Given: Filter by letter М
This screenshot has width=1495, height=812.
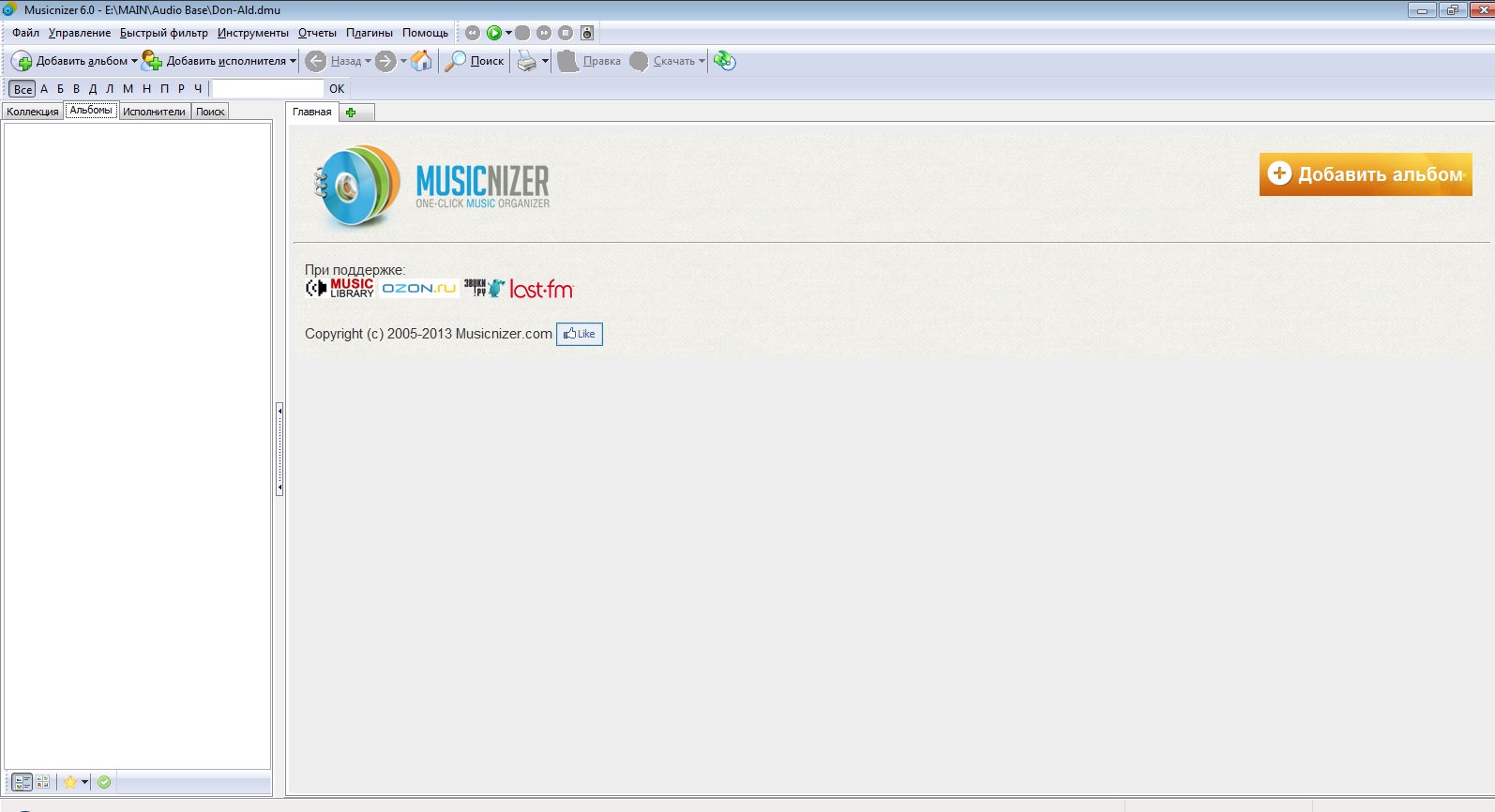Looking at the screenshot, I should pos(128,89).
